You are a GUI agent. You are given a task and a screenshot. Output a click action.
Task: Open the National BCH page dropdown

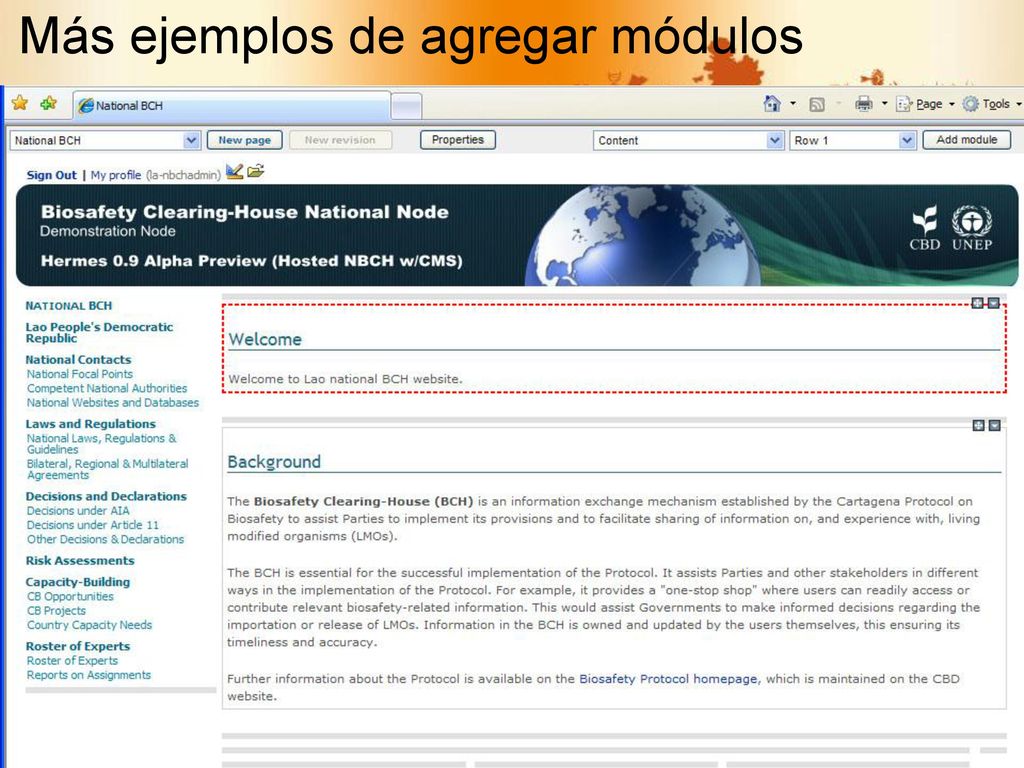104,140
